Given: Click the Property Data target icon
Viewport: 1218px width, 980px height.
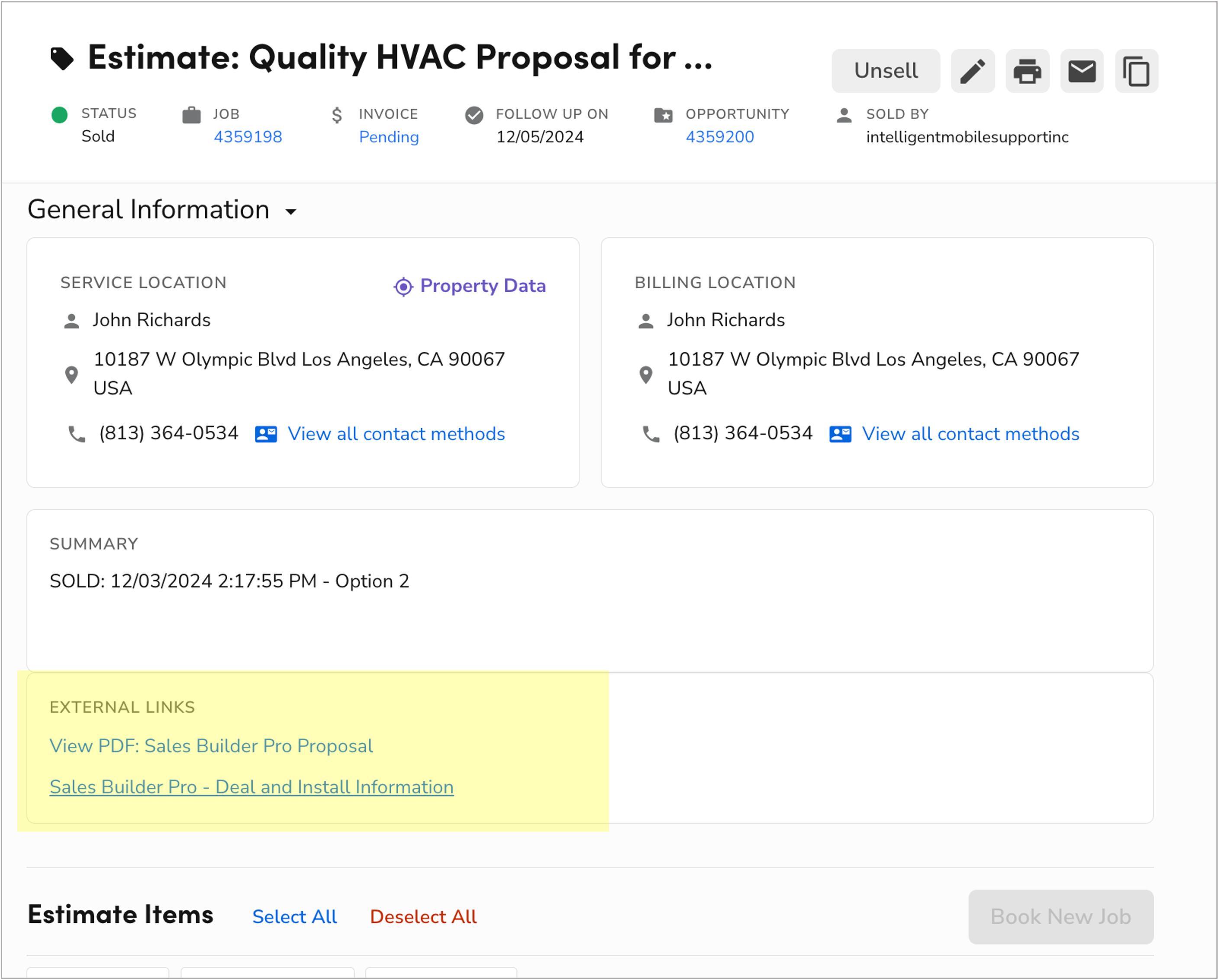Looking at the screenshot, I should tap(403, 287).
